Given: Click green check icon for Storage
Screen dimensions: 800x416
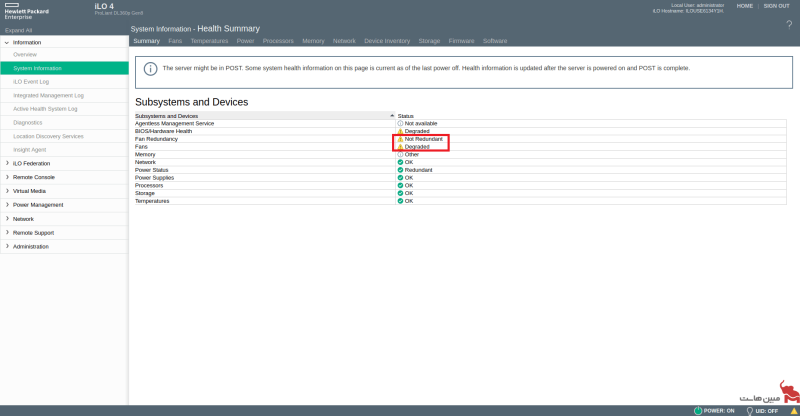Looking at the screenshot, I should (x=400, y=193).
